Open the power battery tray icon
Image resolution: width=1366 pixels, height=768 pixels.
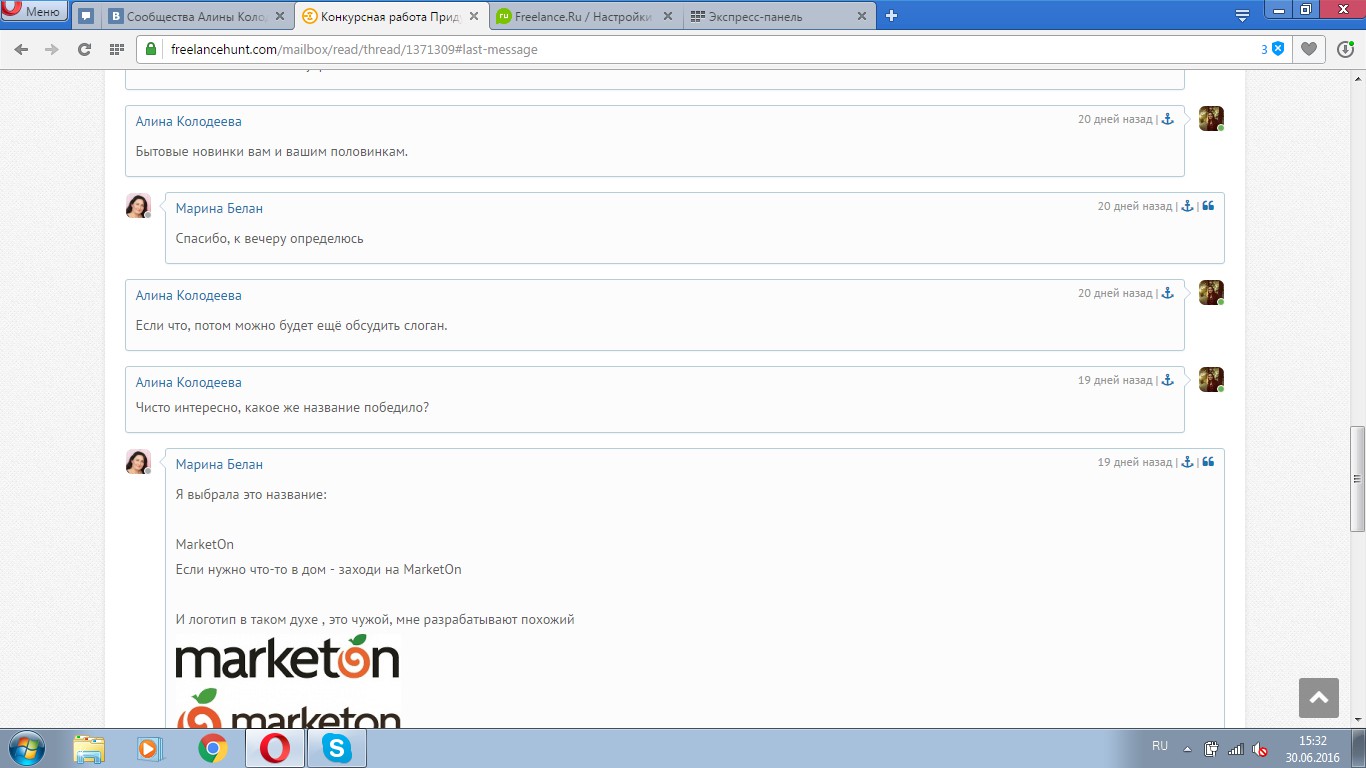click(1211, 748)
